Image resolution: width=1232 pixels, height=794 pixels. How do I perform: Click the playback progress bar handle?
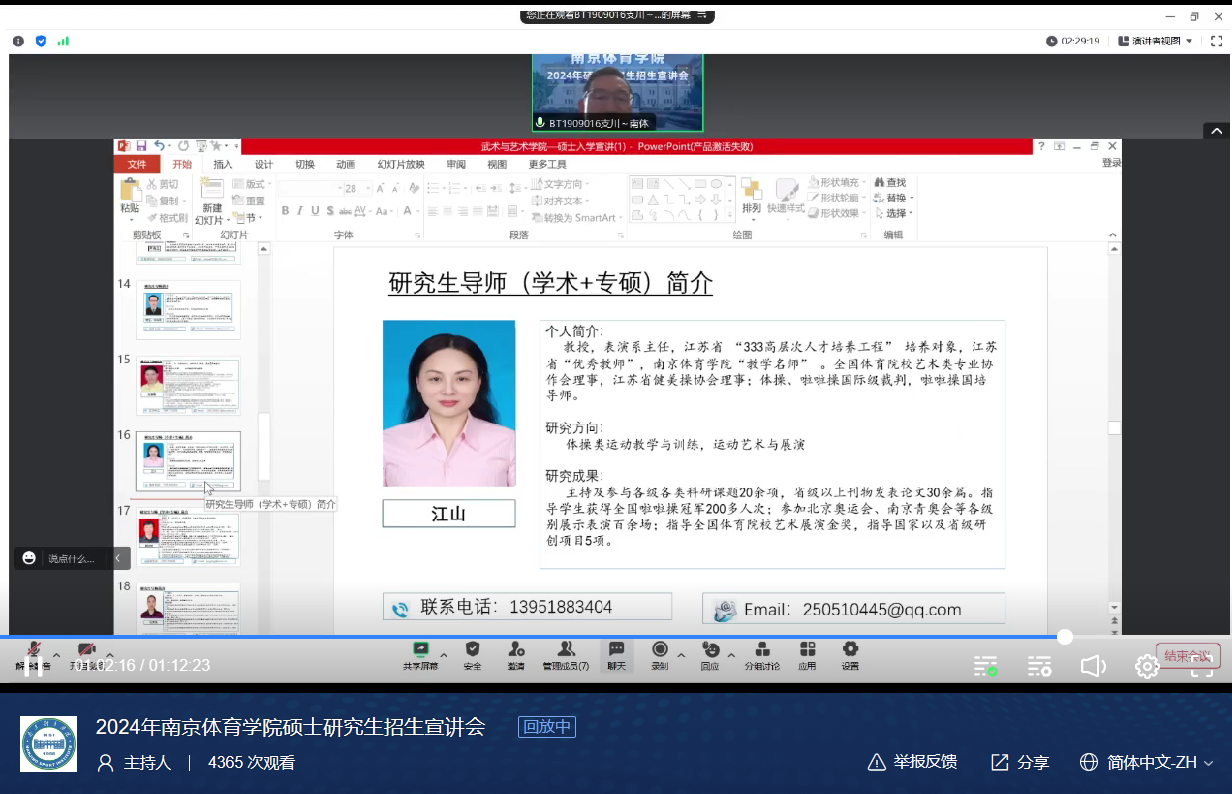1065,637
